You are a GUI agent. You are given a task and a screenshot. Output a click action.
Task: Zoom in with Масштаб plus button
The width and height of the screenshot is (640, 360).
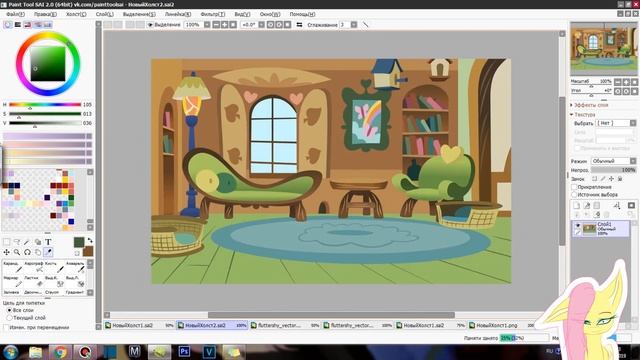click(x=626, y=82)
